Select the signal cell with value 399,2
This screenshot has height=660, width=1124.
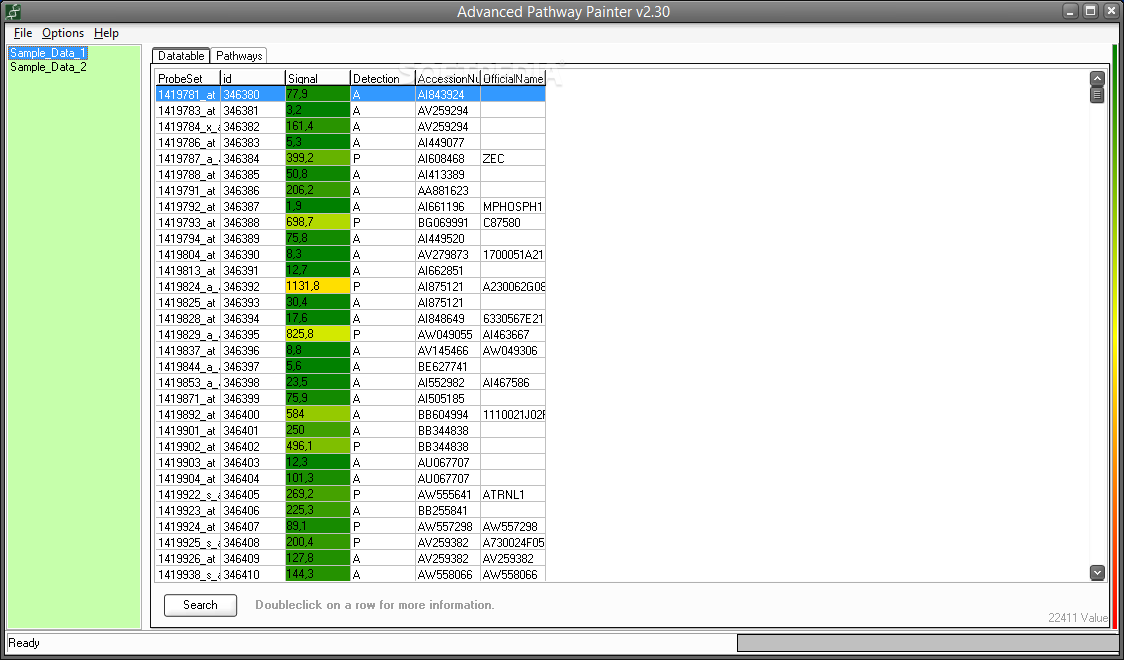[318, 158]
